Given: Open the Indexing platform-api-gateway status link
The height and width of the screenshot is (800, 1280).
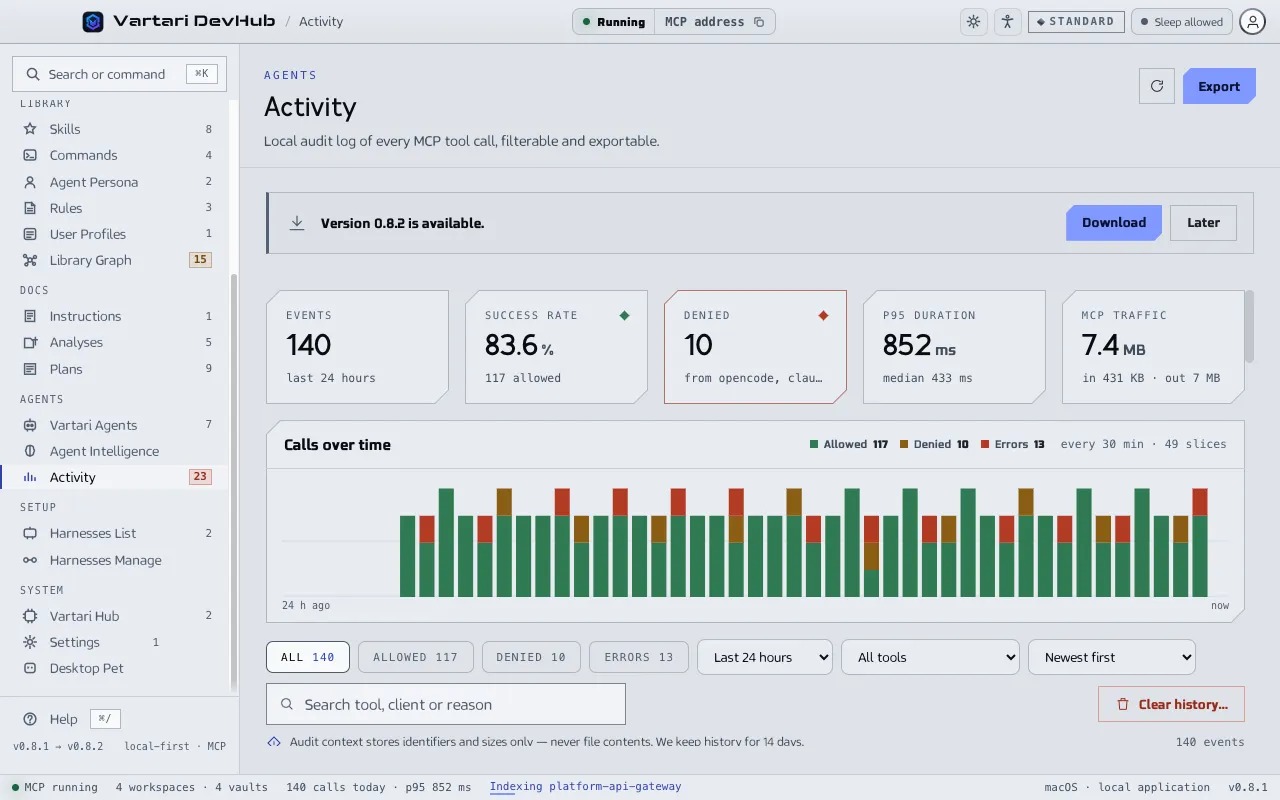Looking at the screenshot, I should click(x=585, y=787).
